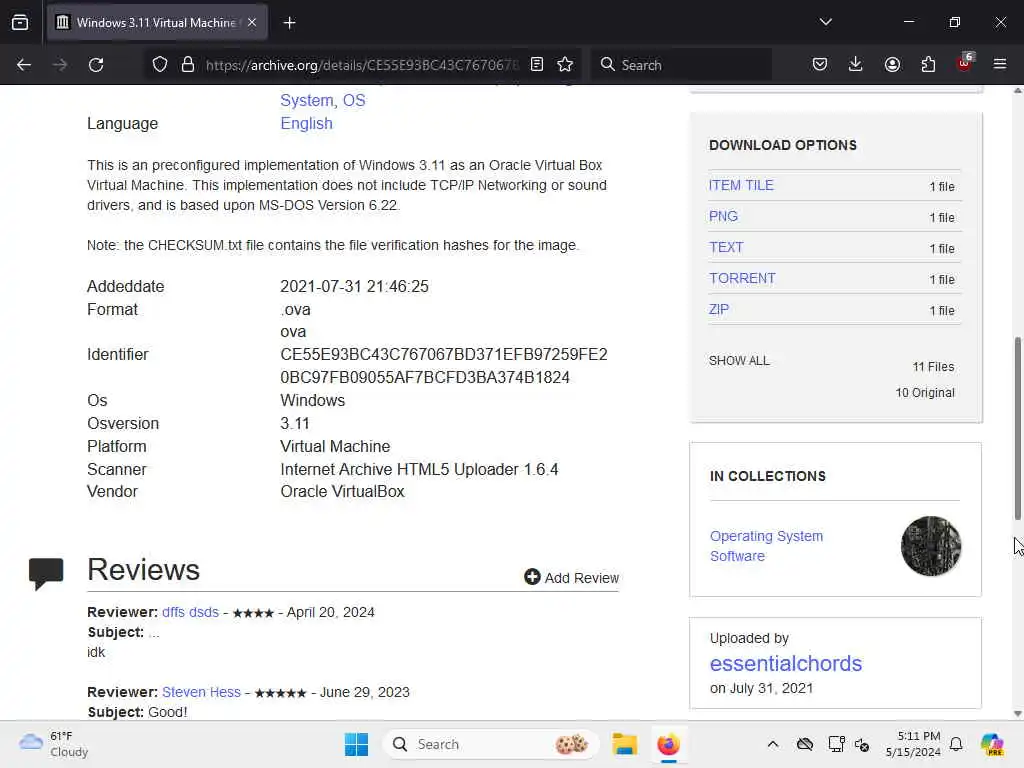Open the Firefox account icon
This screenshot has width=1024, height=768.
(892, 64)
